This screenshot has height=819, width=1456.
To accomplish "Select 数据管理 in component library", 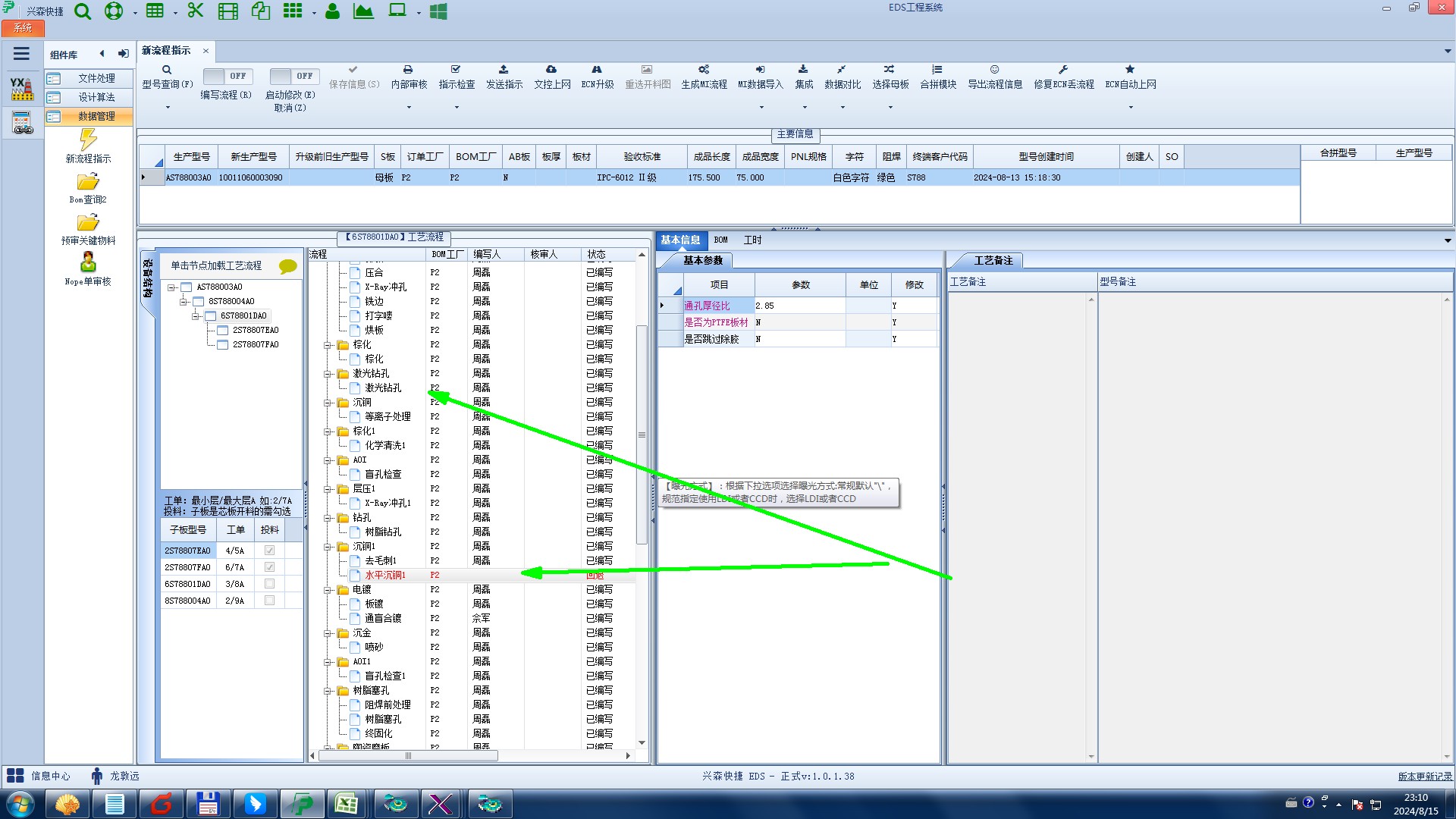I will 96,116.
